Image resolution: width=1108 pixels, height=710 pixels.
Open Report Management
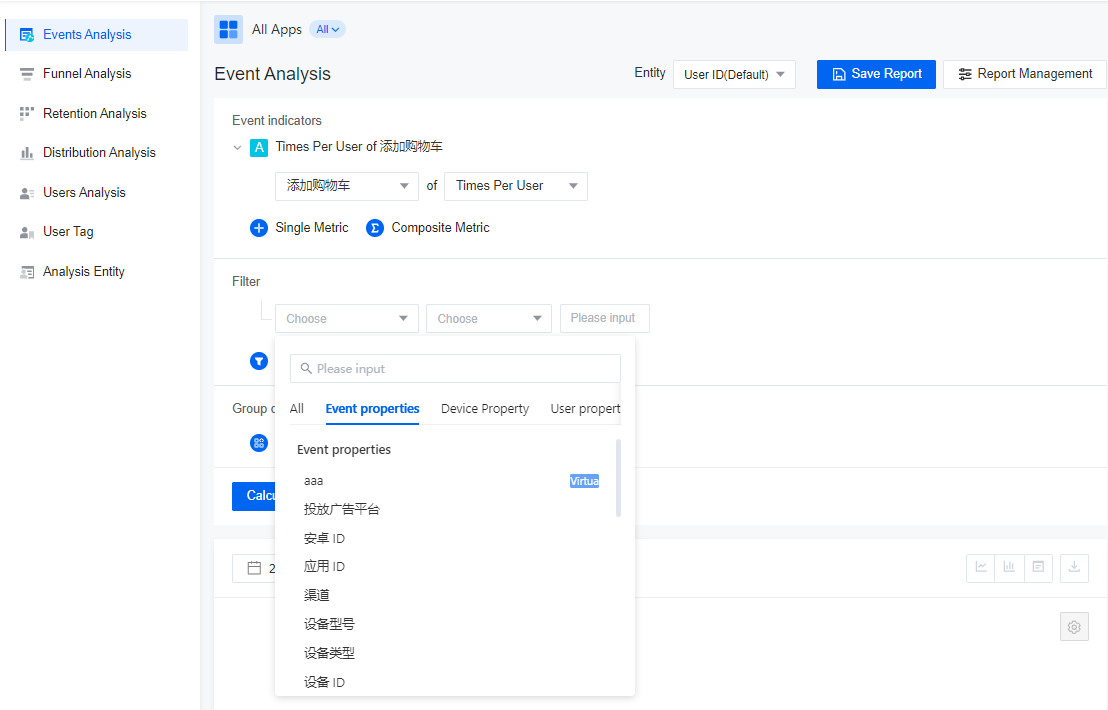tap(1024, 74)
